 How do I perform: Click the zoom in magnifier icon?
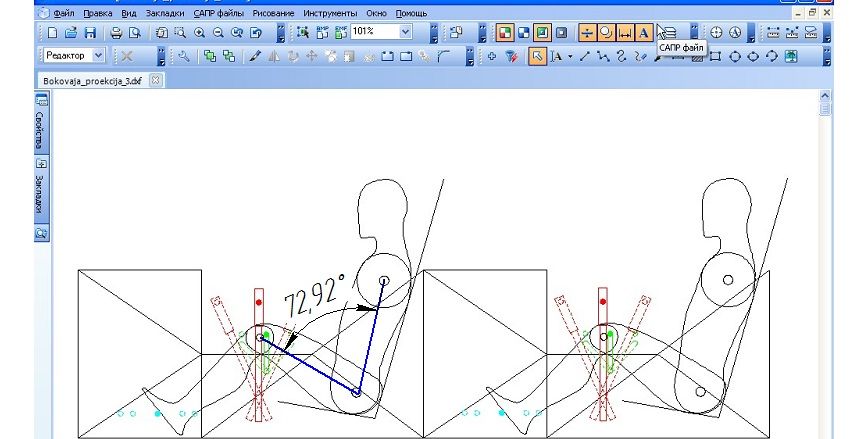tap(199, 33)
